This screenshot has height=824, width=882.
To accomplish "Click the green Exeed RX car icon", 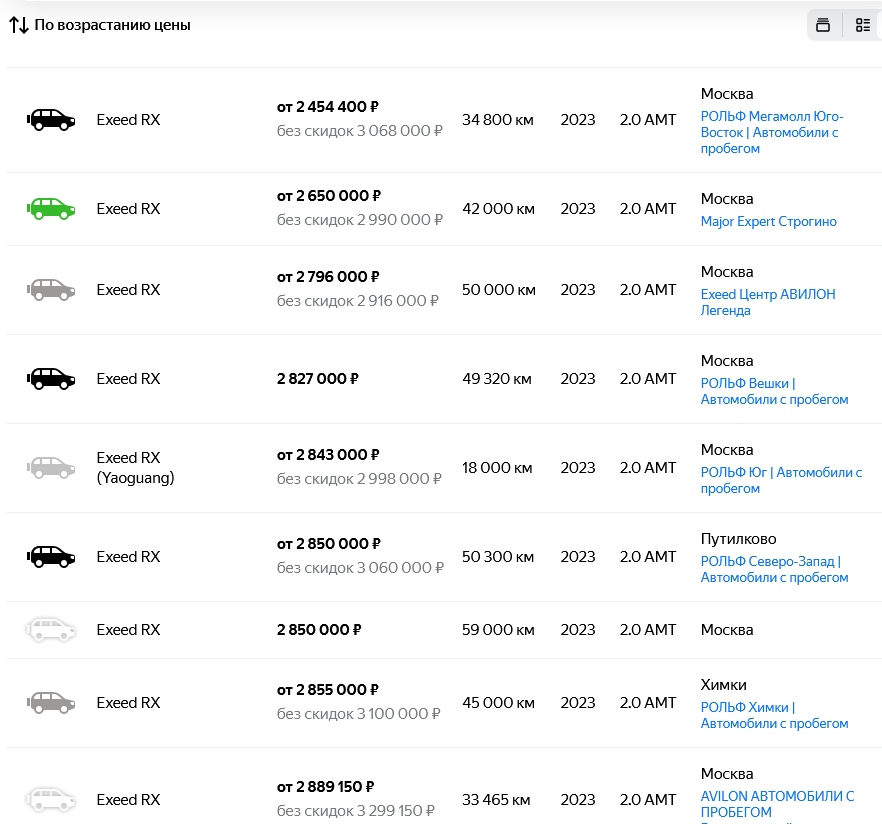I will pos(50,208).
